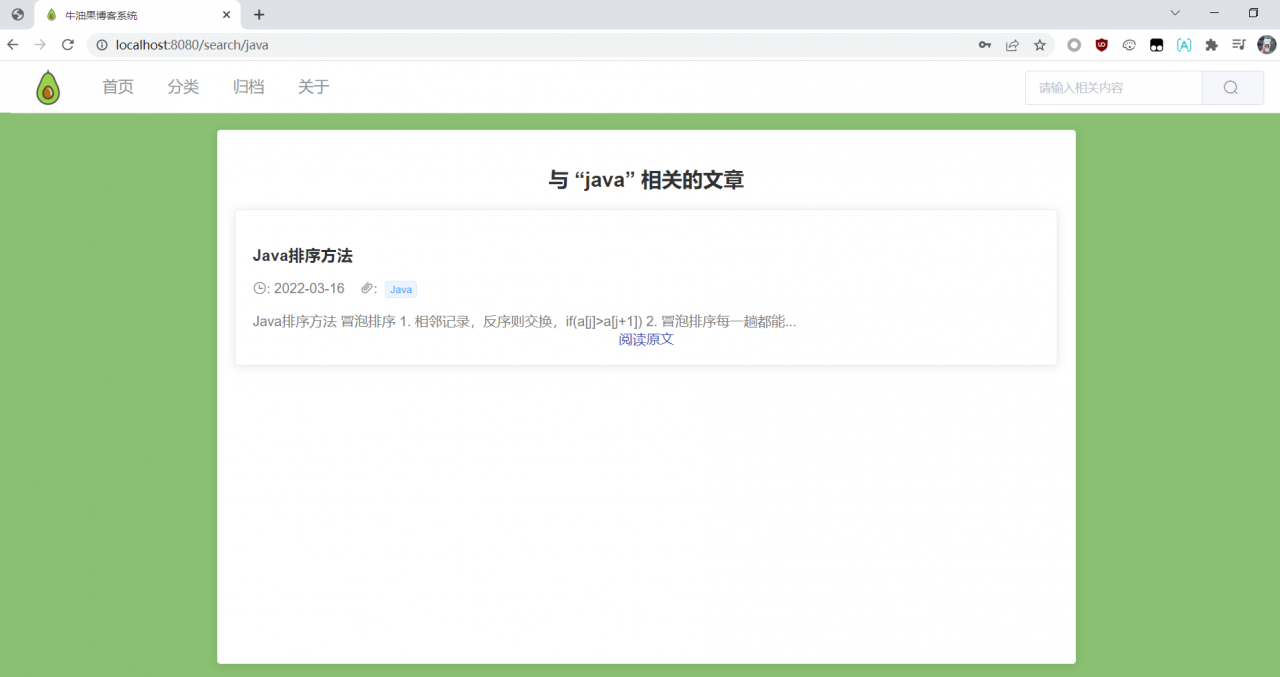Click the date text 2022-03-16
This screenshot has width=1280, height=677.
(x=309, y=289)
